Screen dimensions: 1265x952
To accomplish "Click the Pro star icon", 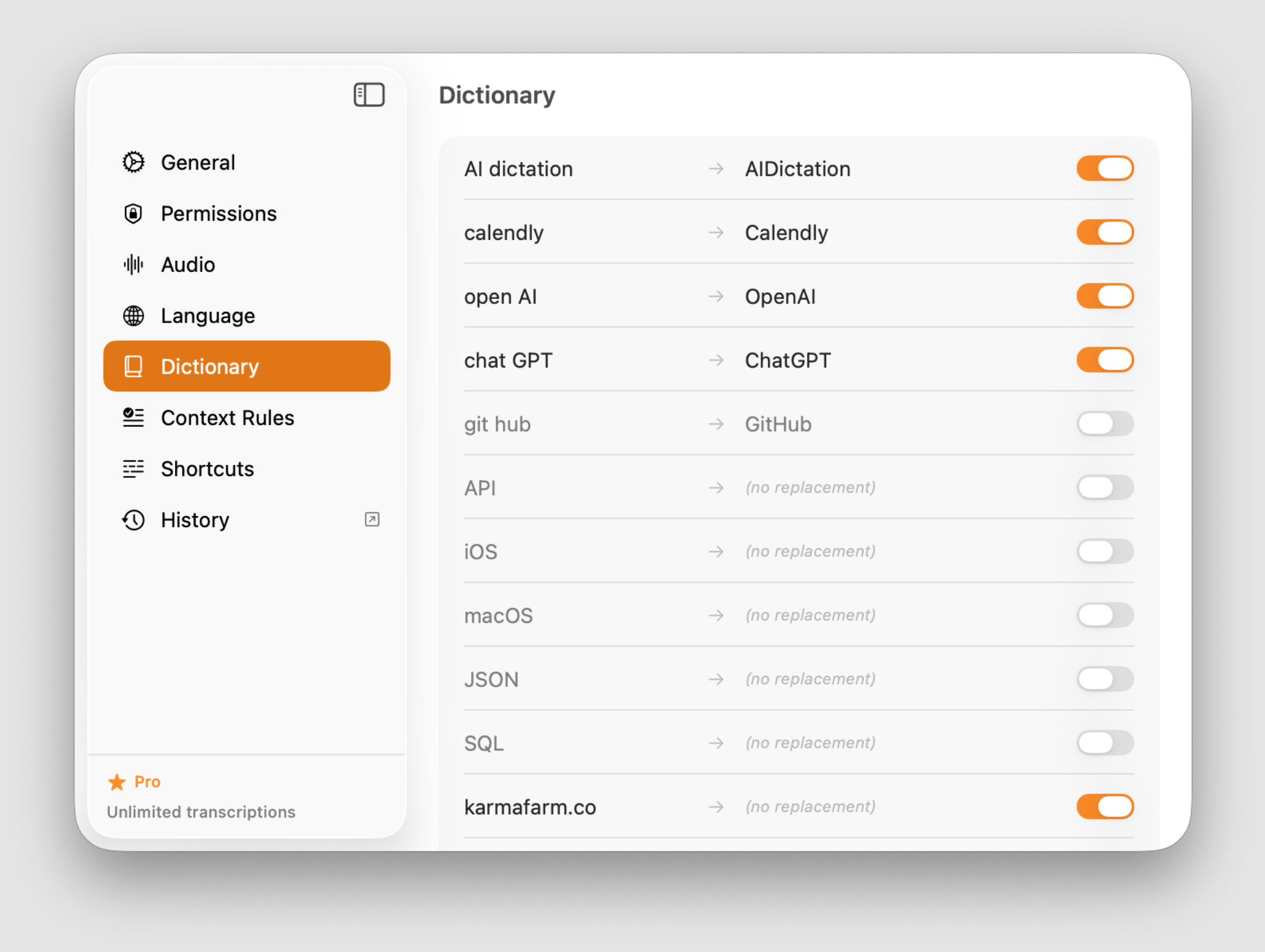I will click(x=117, y=782).
